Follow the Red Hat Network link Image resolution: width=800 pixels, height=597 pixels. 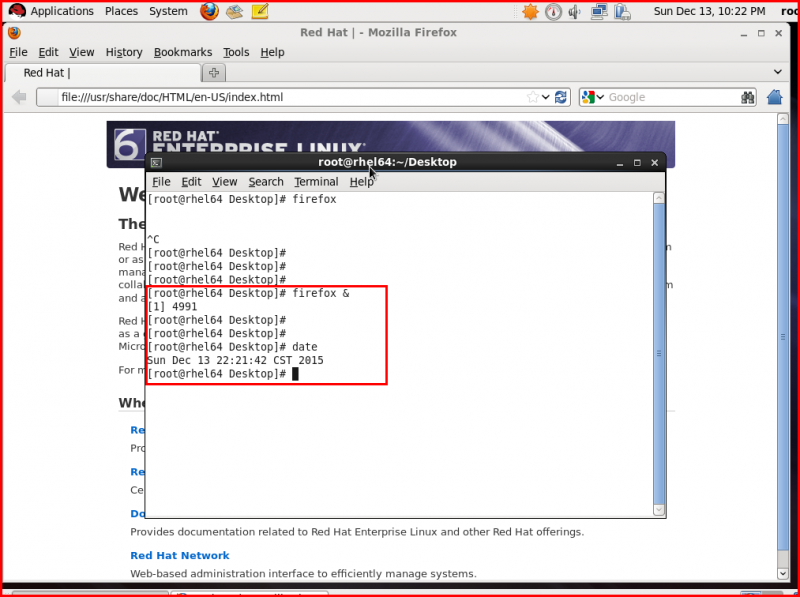[x=179, y=555]
